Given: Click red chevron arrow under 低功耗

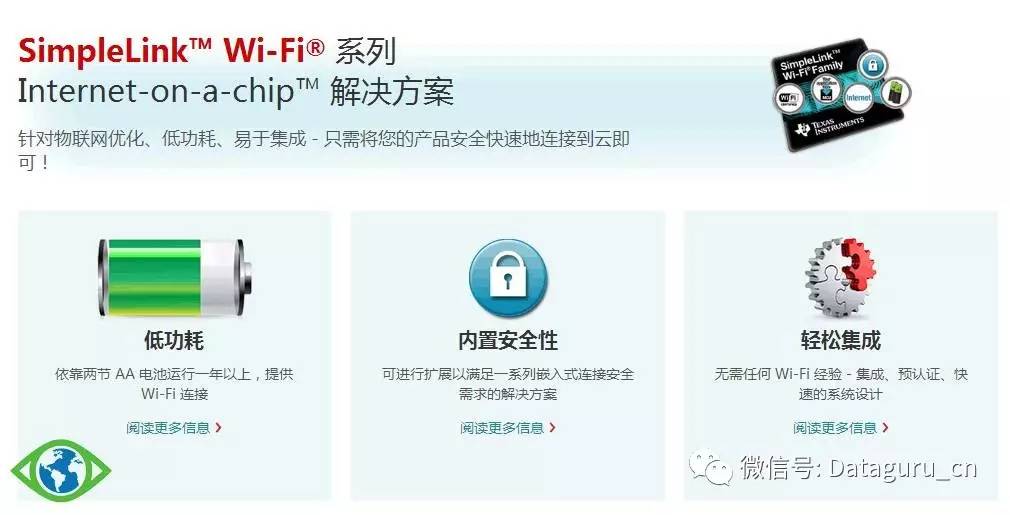Looking at the screenshot, I should (x=219, y=427).
